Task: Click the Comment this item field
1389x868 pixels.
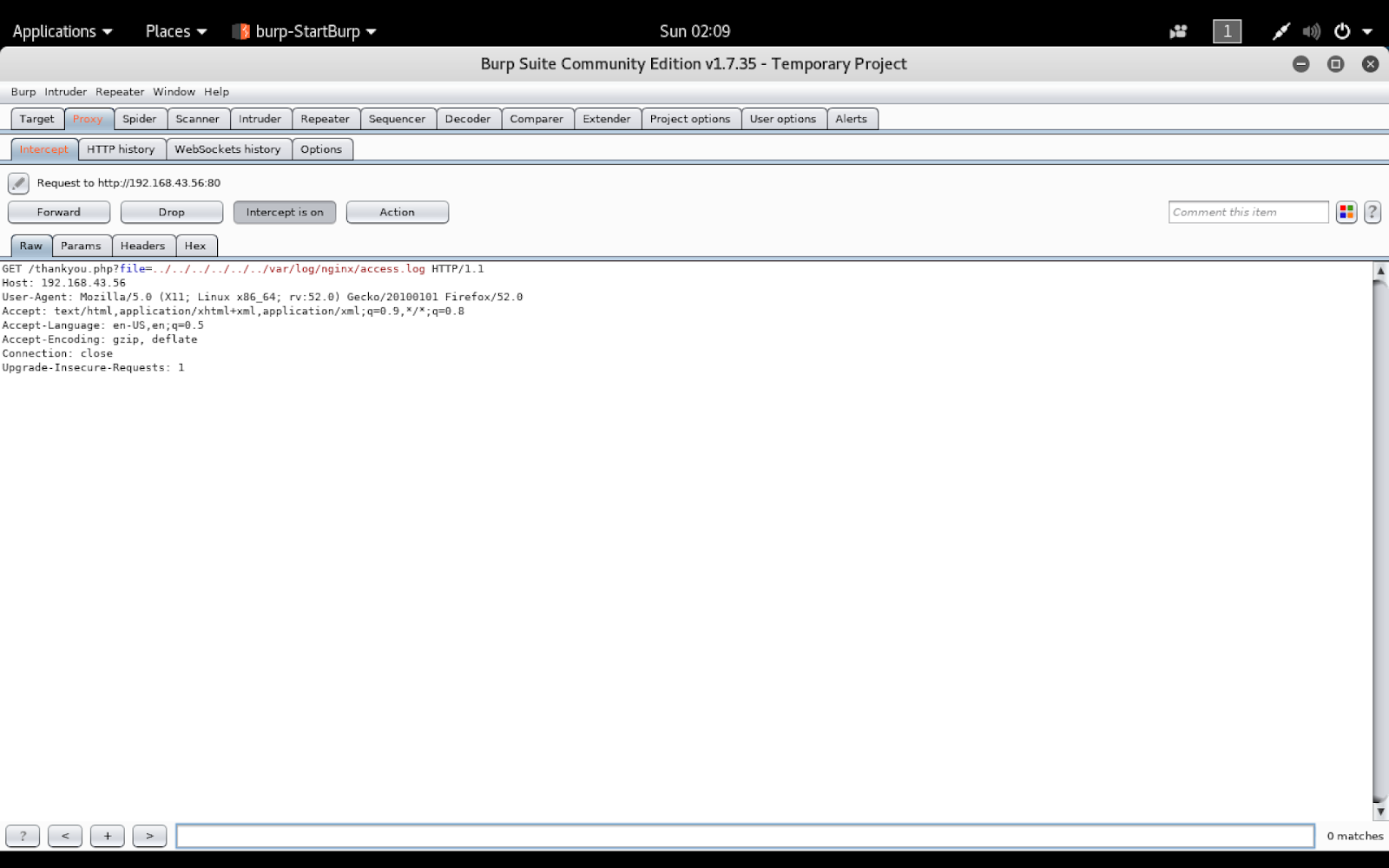Action: tap(1248, 212)
